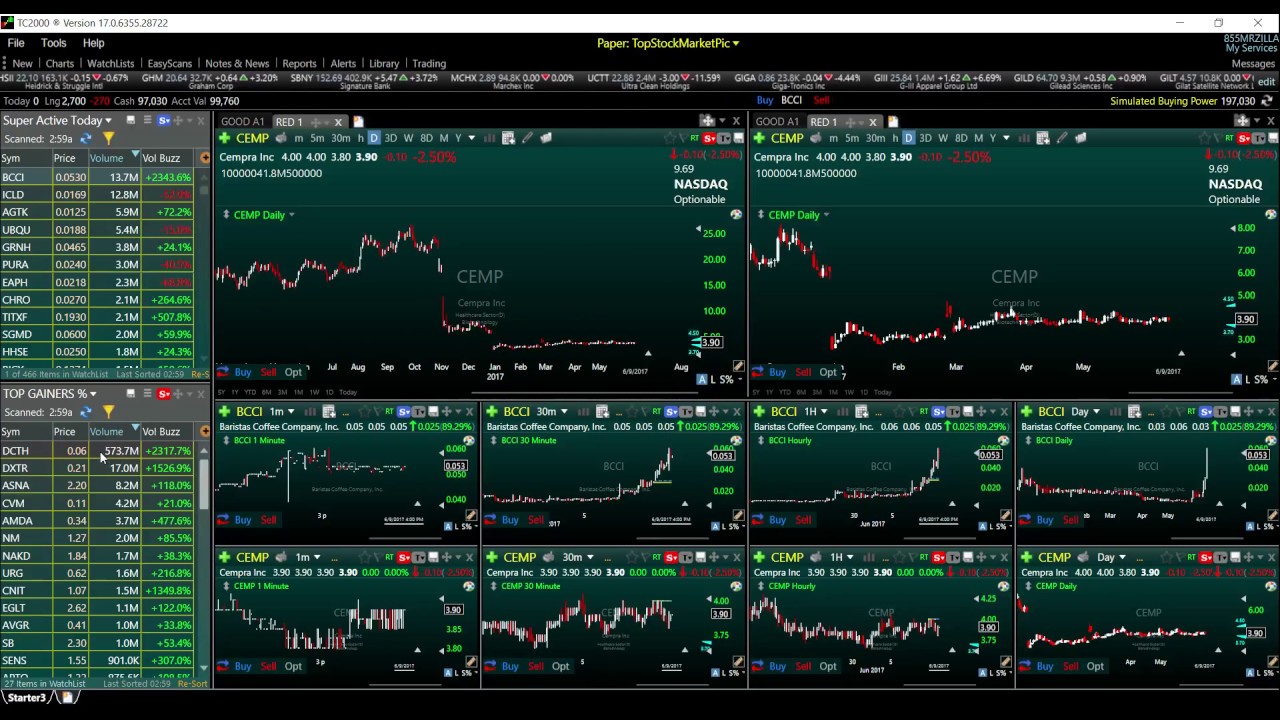Screen dimensions: 1280x720
Task: Open BCCI 1H timeframe dropdown
Action: pyautogui.click(x=825, y=411)
